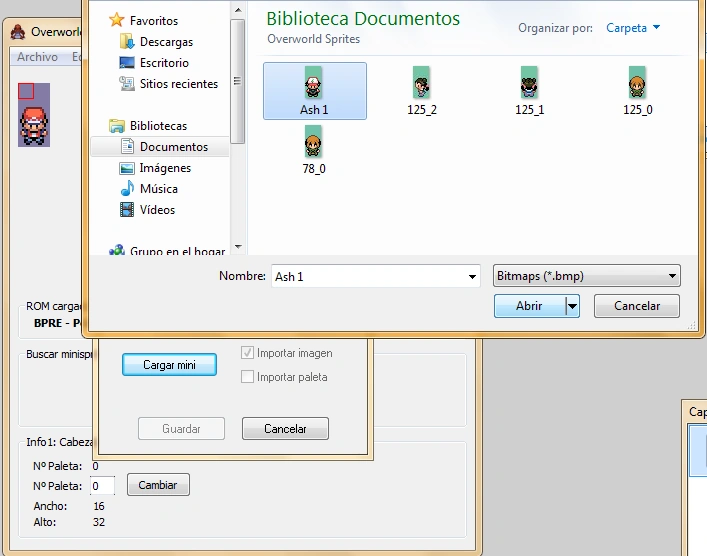Cancel the file open dialog
Image resolution: width=707 pixels, height=556 pixels.
637,306
